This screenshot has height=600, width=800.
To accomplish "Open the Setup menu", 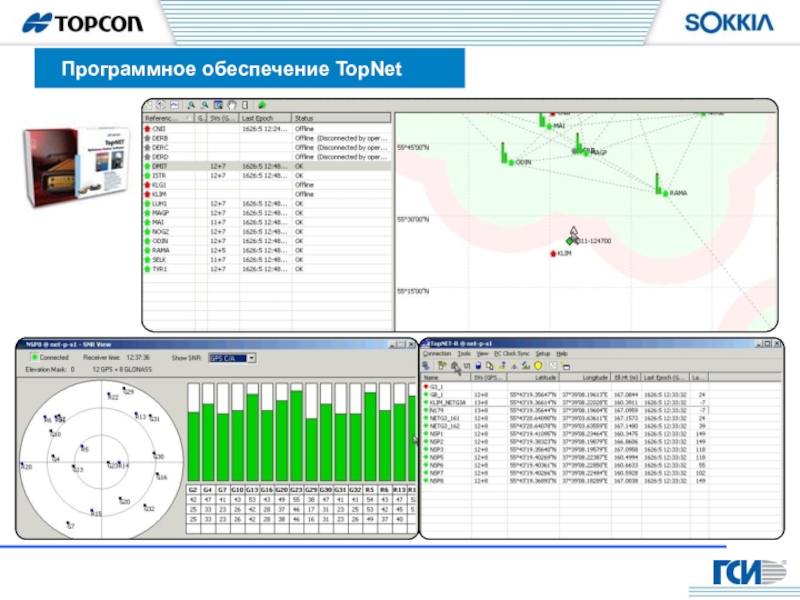I will (x=542, y=354).
